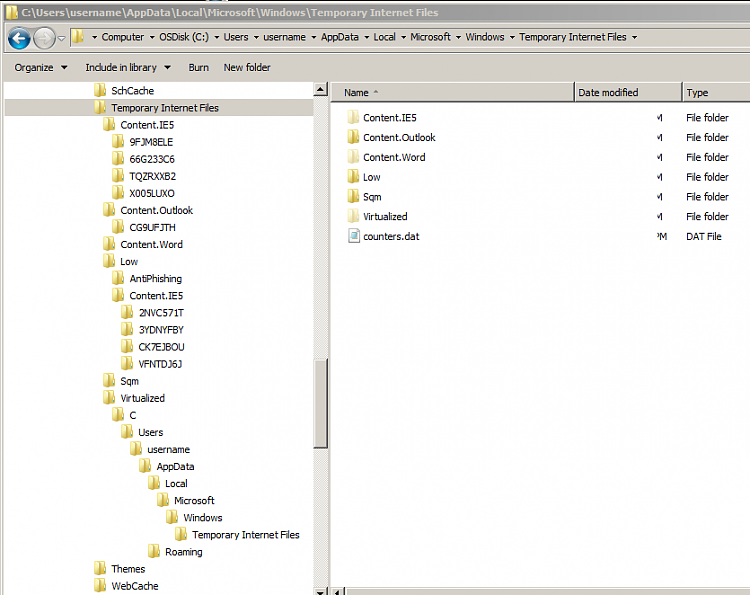Click TQZRXXB2 folder icon in tree
The height and width of the screenshot is (595, 750).
118,176
